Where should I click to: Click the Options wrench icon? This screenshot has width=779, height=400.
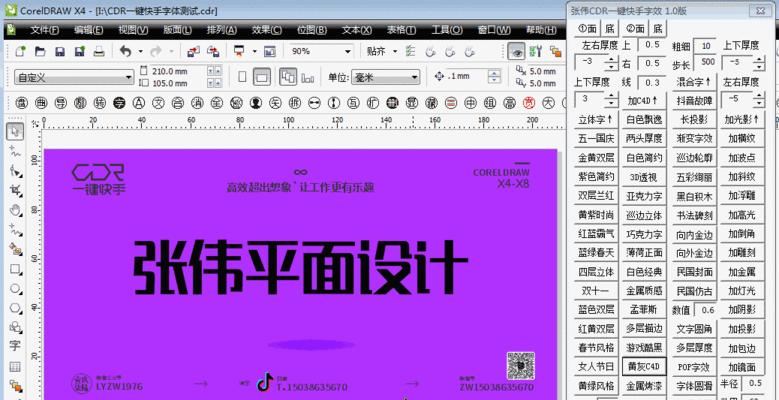click(536, 51)
